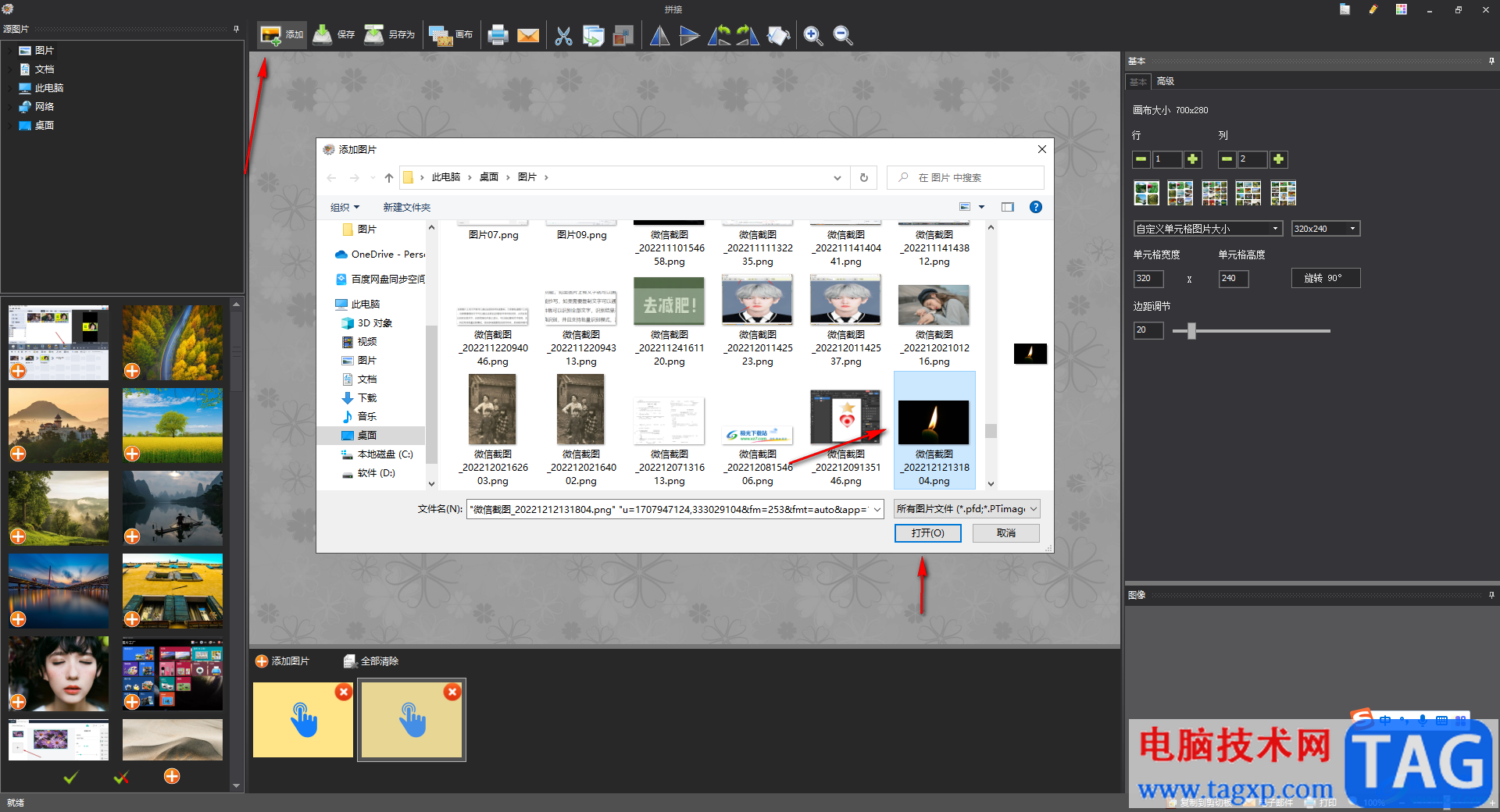Pin the 基本 panel with pushpin icon
The image size is (1500, 812).
pyautogui.click(x=1491, y=61)
